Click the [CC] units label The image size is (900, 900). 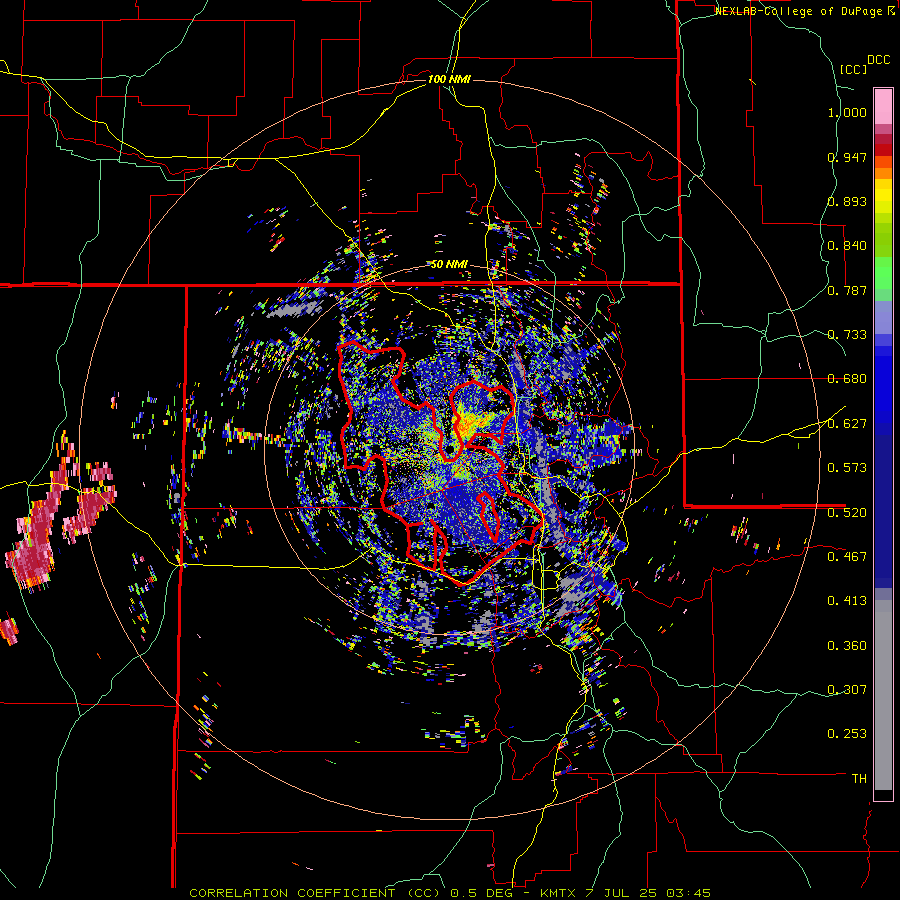[854, 69]
